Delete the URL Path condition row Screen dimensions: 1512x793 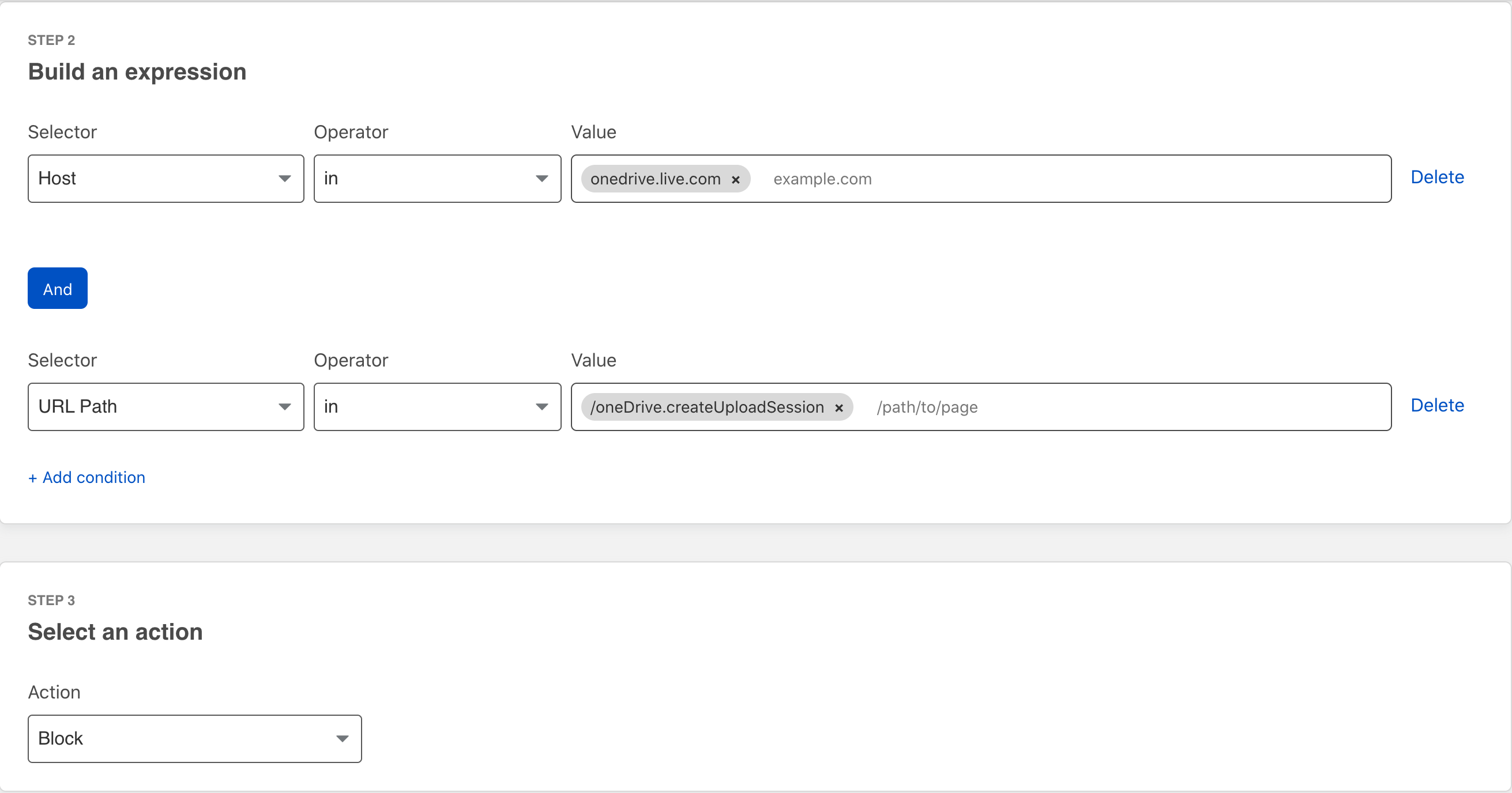(x=1437, y=405)
